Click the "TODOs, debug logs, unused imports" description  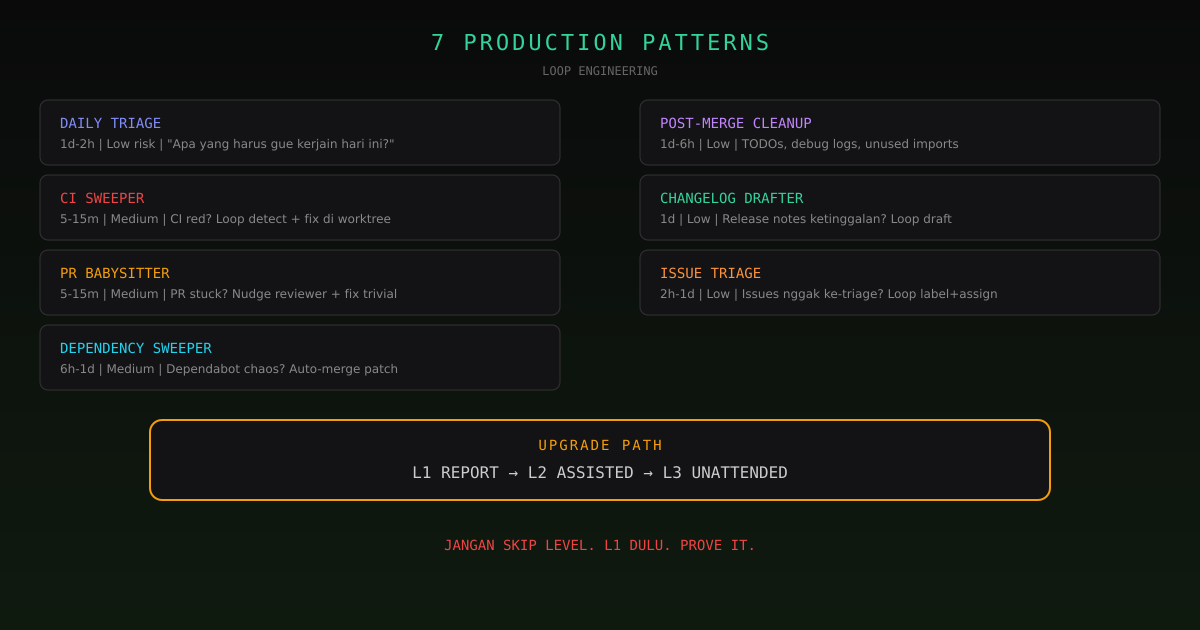pos(809,144)
